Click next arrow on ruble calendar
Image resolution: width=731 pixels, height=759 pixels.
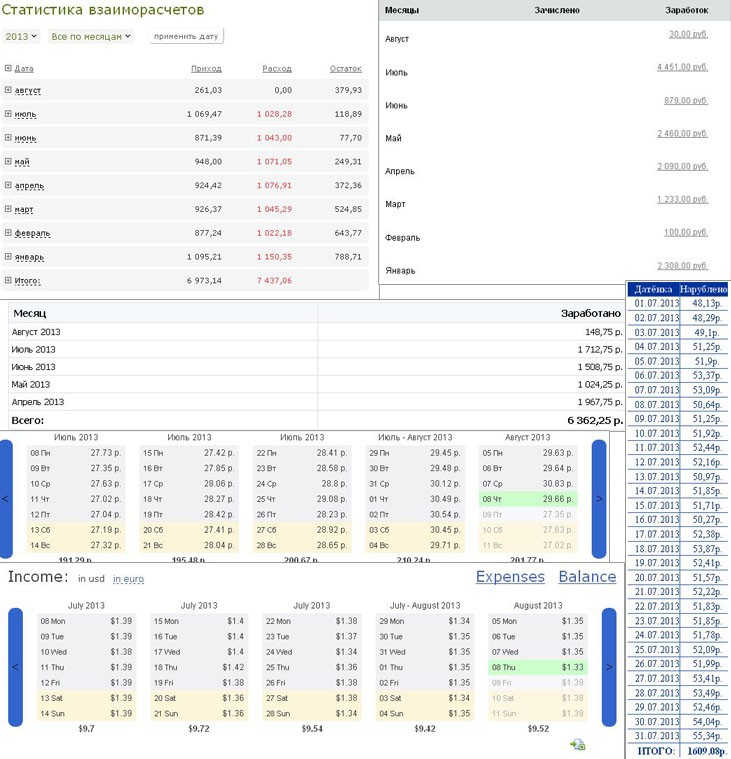click(x=599, y=498)
